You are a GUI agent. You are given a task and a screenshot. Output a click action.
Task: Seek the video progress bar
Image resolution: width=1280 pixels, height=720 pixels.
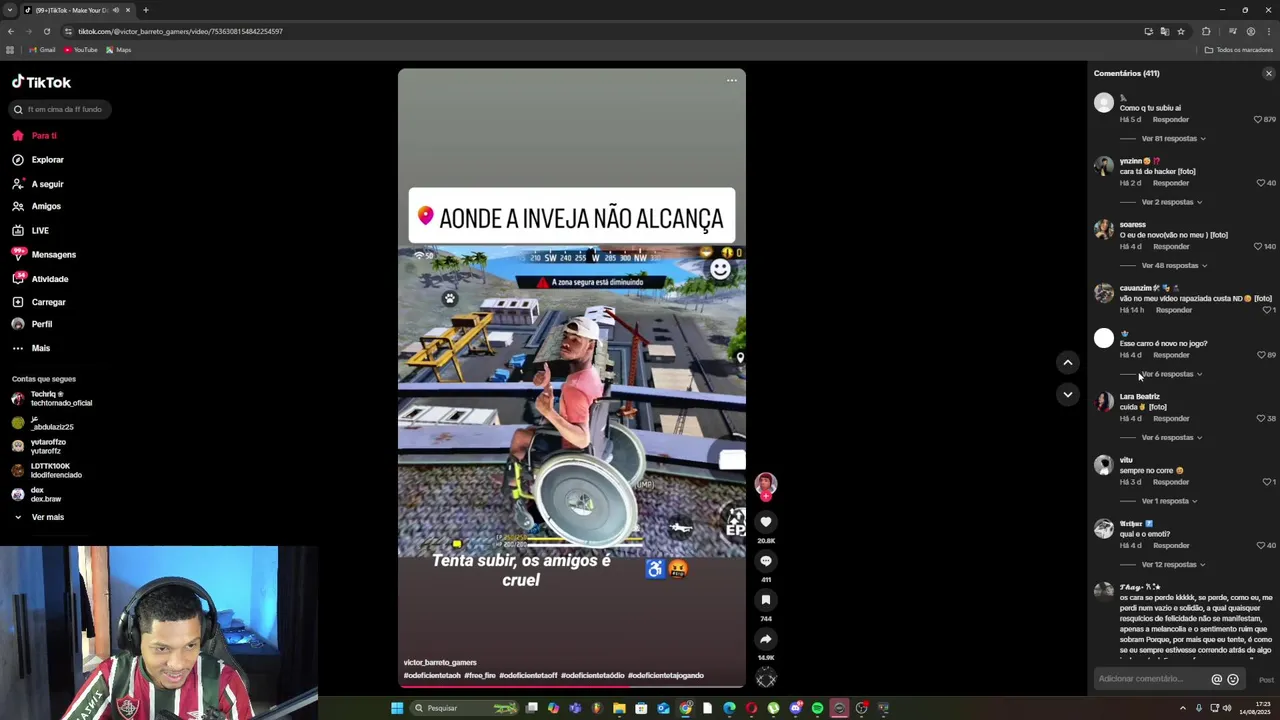point(571,686)
